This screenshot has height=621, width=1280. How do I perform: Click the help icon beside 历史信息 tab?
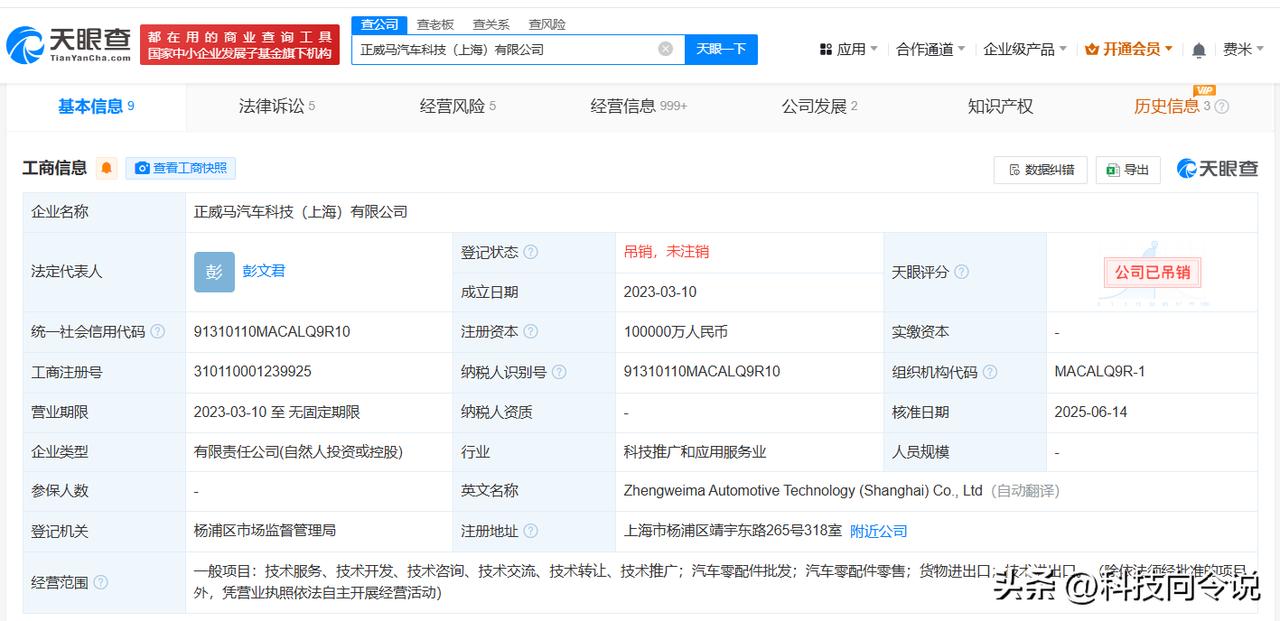pyautogui.click(x=1221, y=107)
